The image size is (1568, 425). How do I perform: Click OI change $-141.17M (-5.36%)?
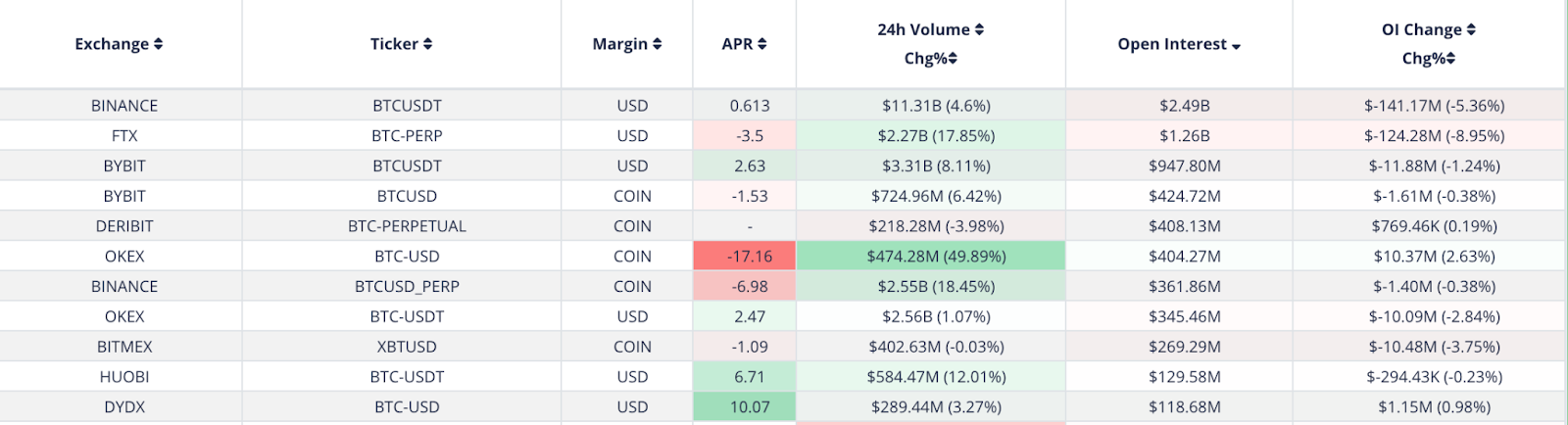point(1434,106)
